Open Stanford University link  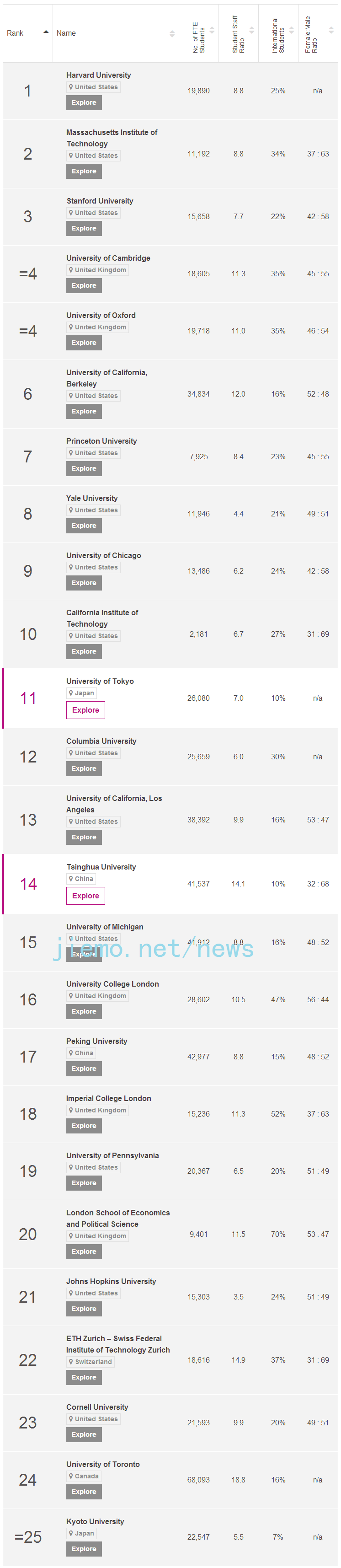(x=100, y=201)
